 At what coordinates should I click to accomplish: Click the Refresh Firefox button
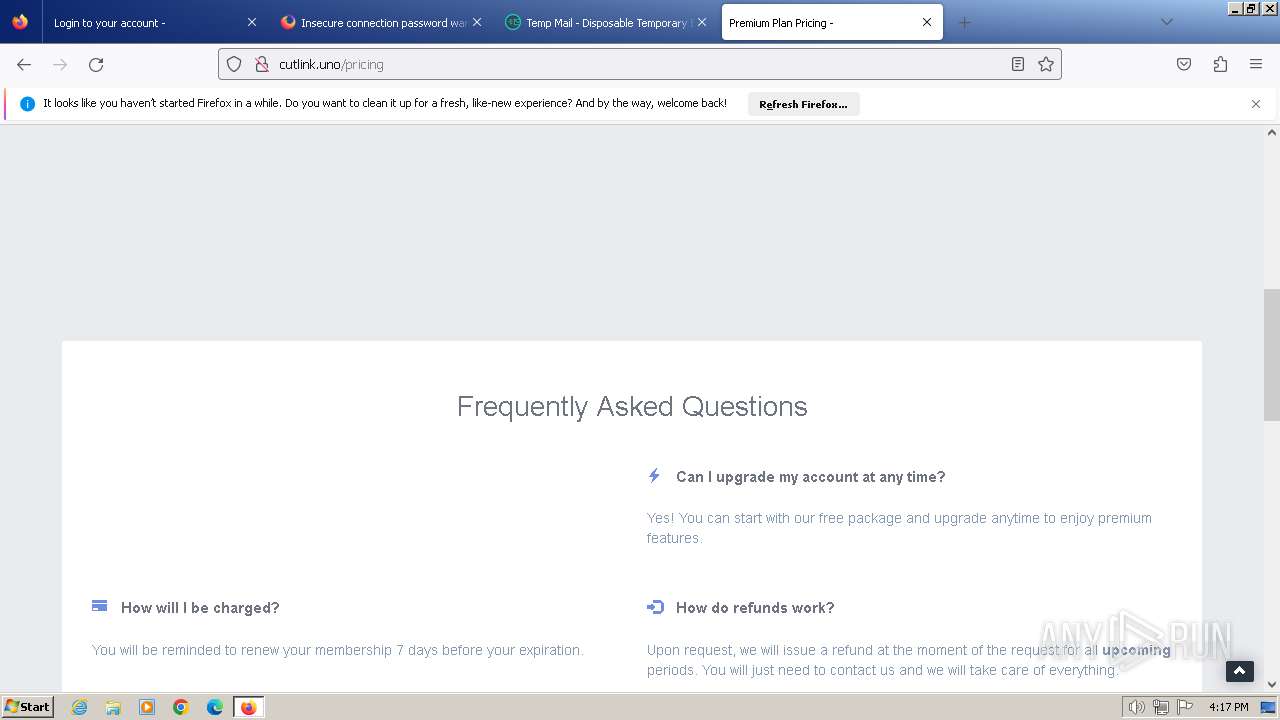tap(803, 104)
